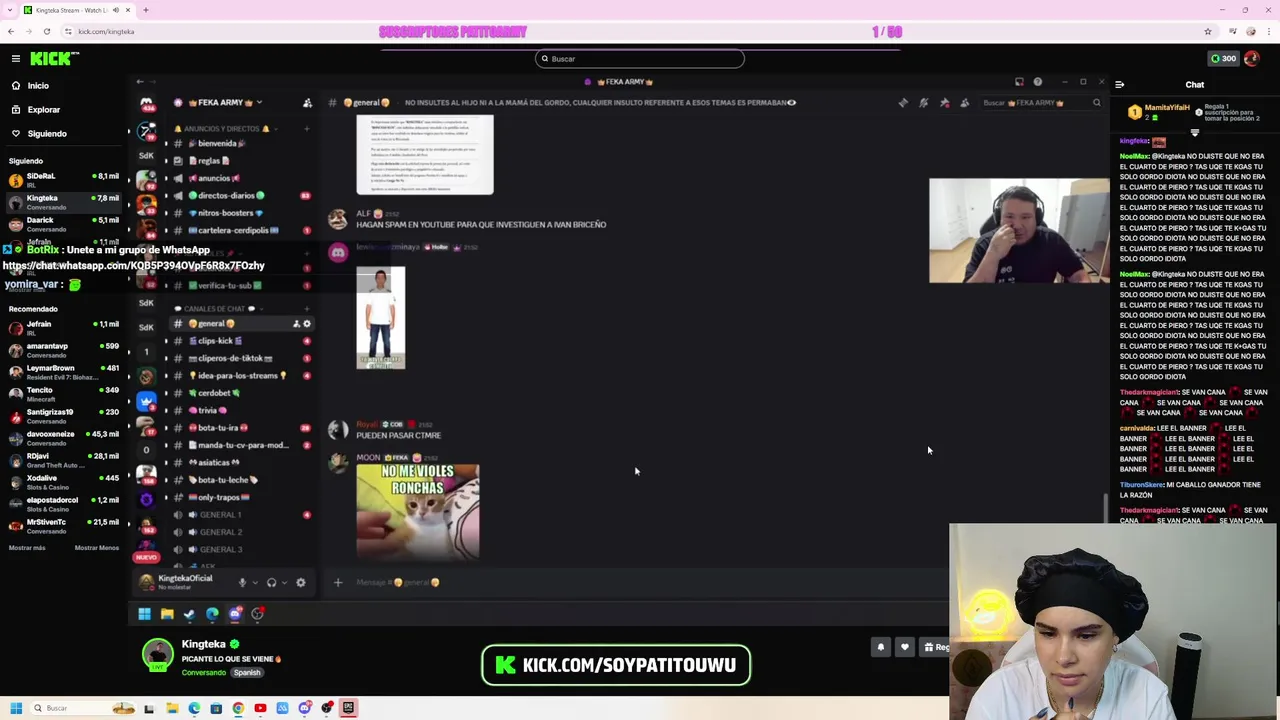
Task: Open the 300 Kick points balance
Action: point(1223,58)
